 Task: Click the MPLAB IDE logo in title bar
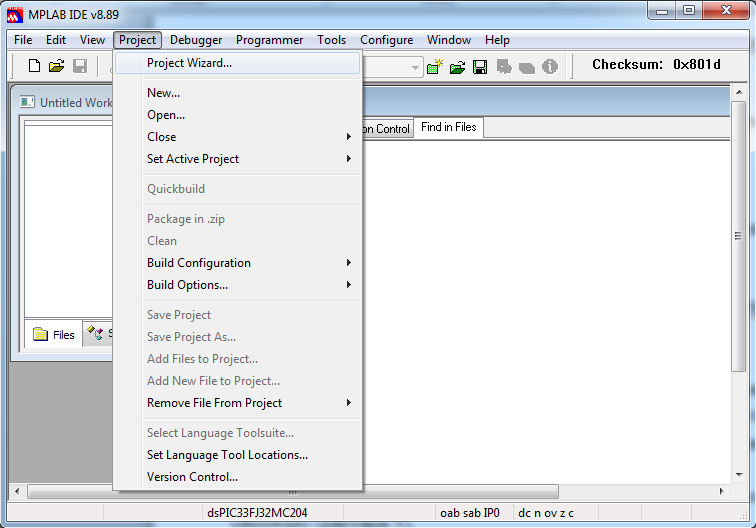pyautogui.click(x=15, y=14)
